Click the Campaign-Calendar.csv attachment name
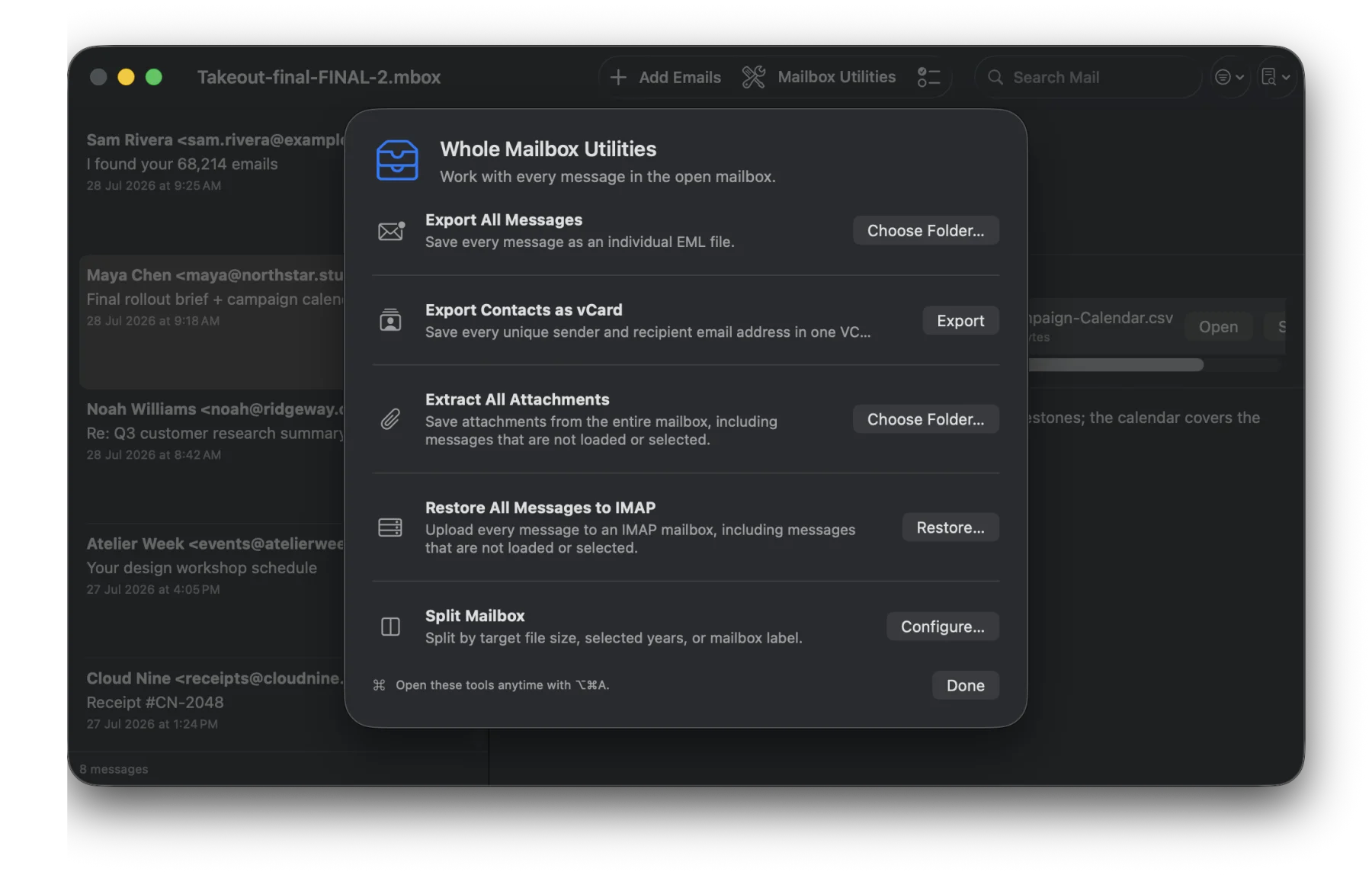1372x875 pixels. [x=1101, y=318]
